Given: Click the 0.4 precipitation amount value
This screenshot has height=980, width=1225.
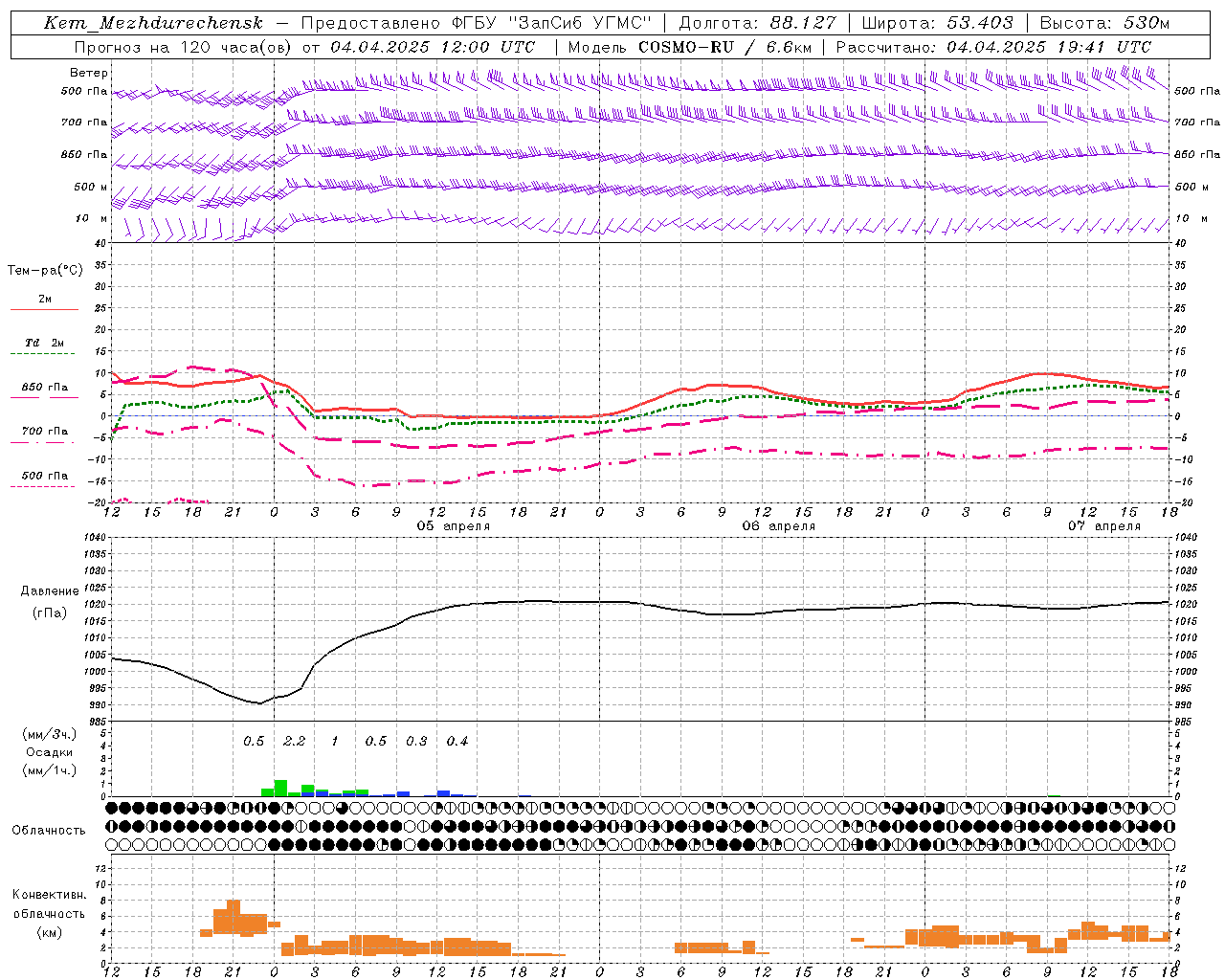Looking at the screenshot, I should (x=457, y=742).
